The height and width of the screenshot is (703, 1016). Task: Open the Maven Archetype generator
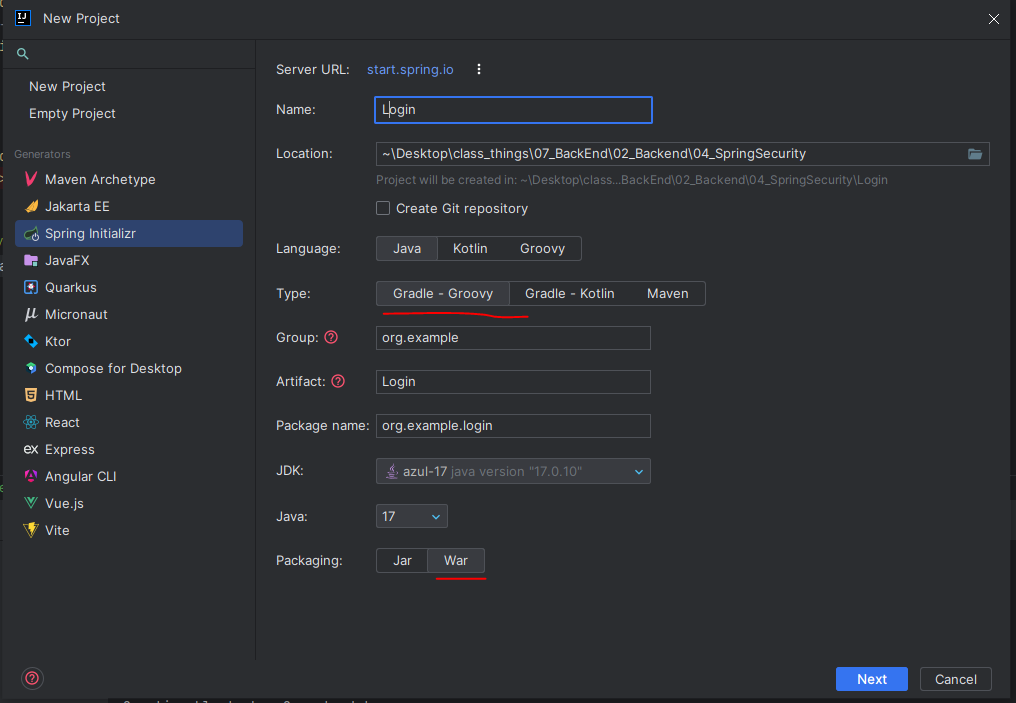[129, 179]
